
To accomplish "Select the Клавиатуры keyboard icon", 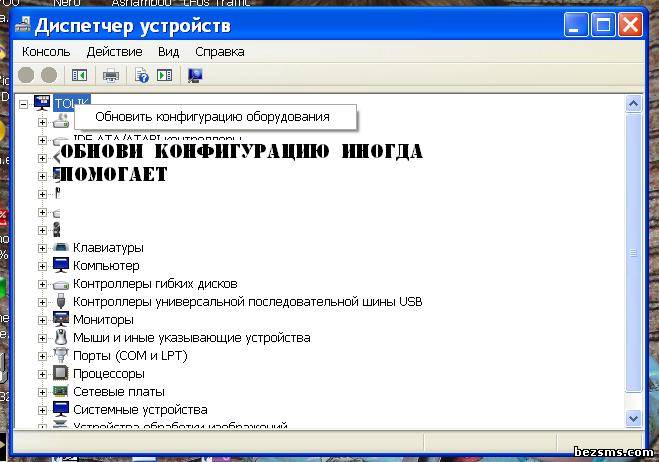I will [61, 247].
